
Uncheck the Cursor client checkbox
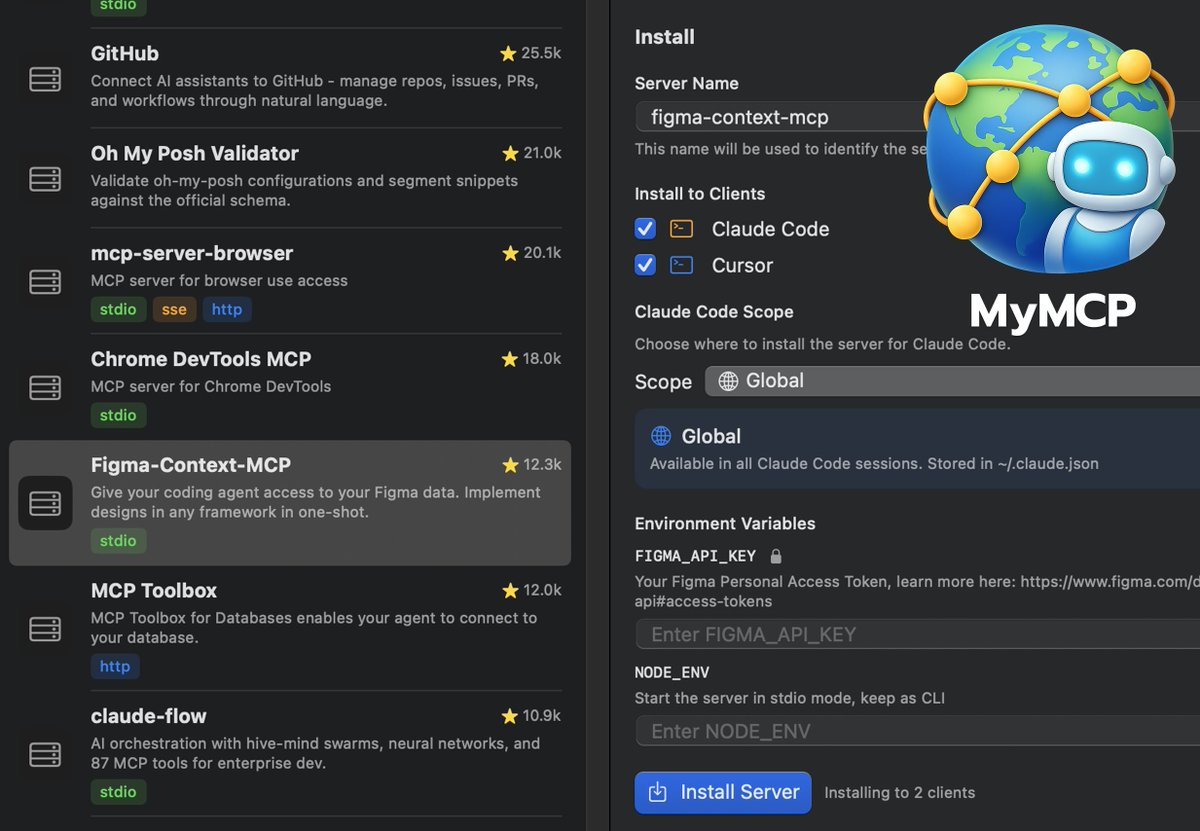click(x=645, y=265)
